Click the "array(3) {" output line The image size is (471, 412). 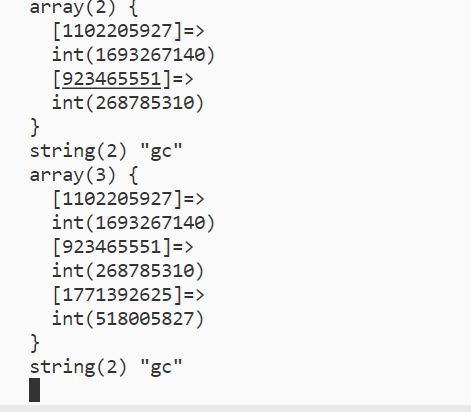click(84, 175)
